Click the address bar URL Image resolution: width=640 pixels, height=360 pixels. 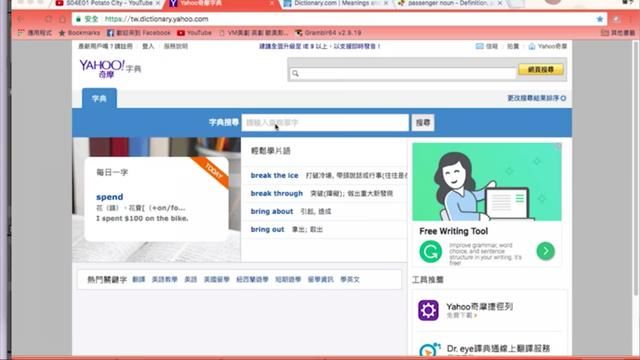156,19
